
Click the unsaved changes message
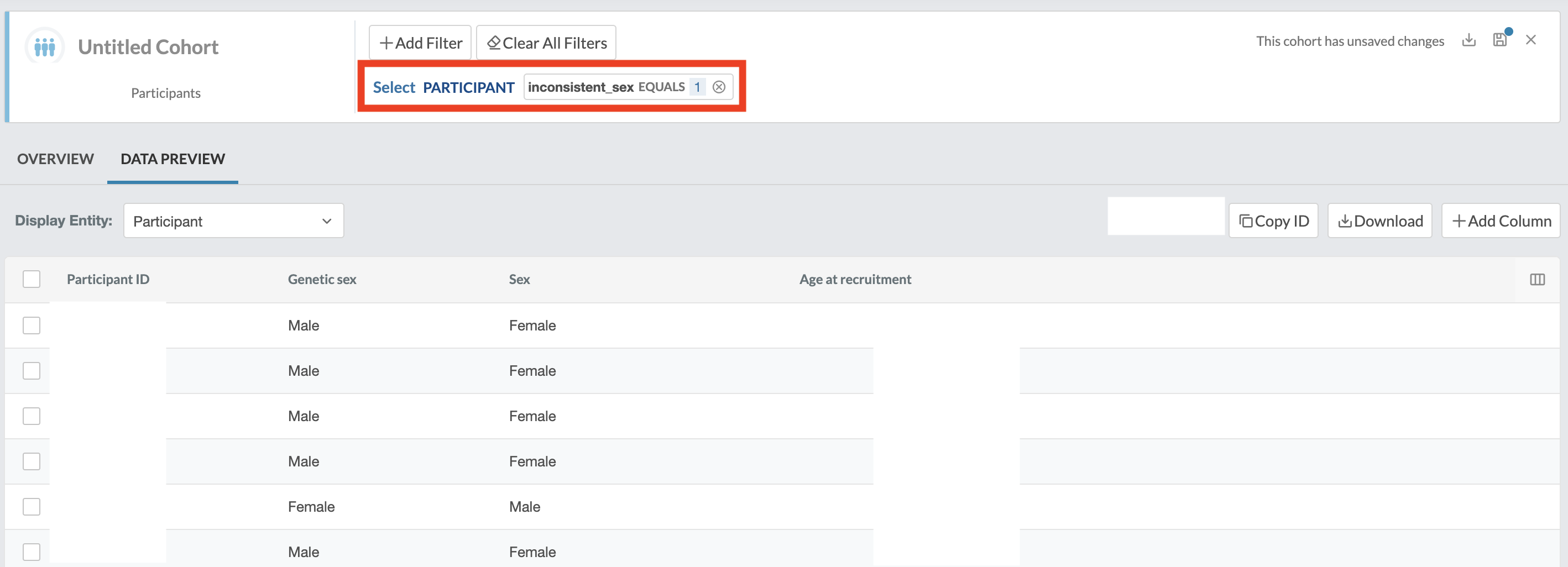click(1350, 41)
